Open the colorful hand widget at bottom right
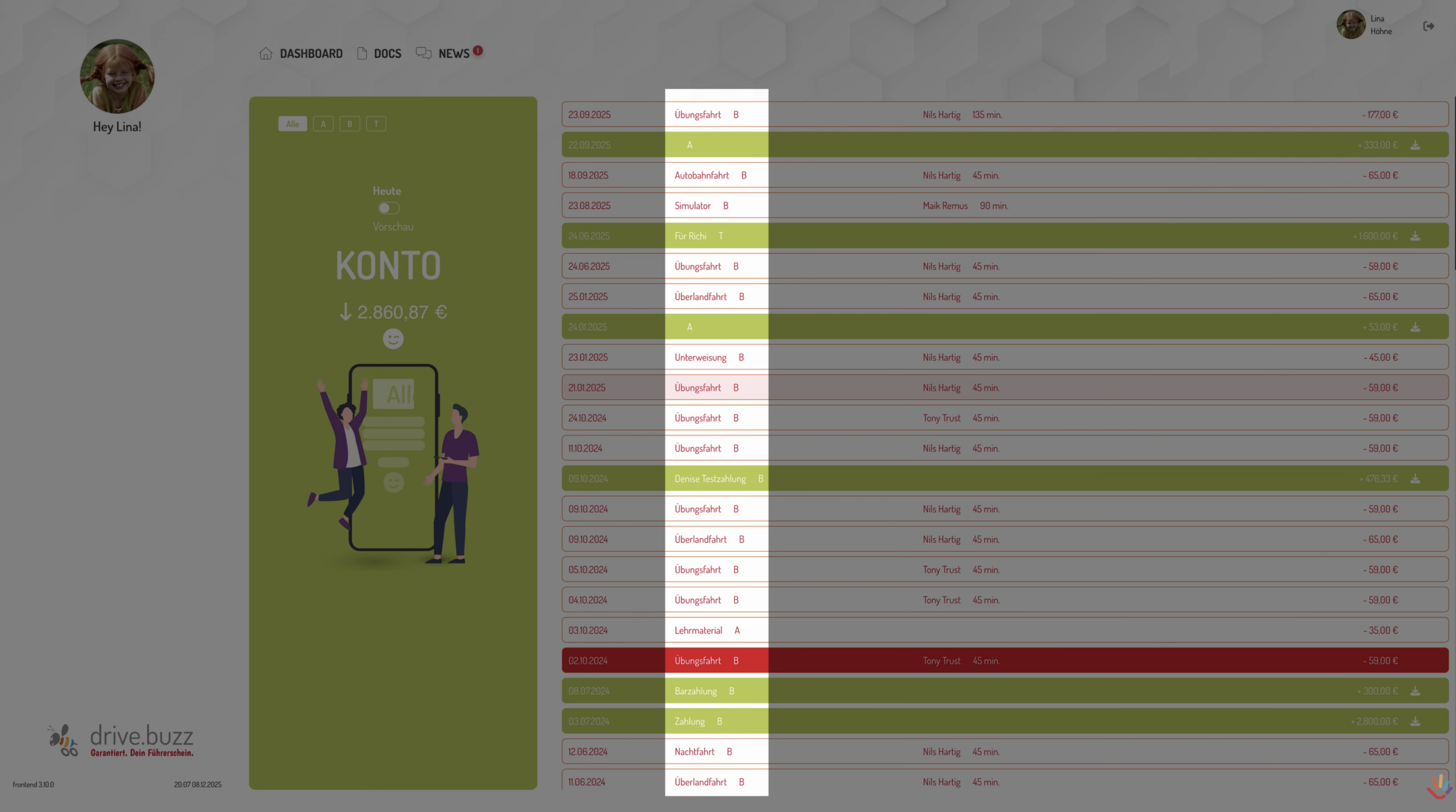This screenshot has height=812, width=1456. tap(1439, 786)
